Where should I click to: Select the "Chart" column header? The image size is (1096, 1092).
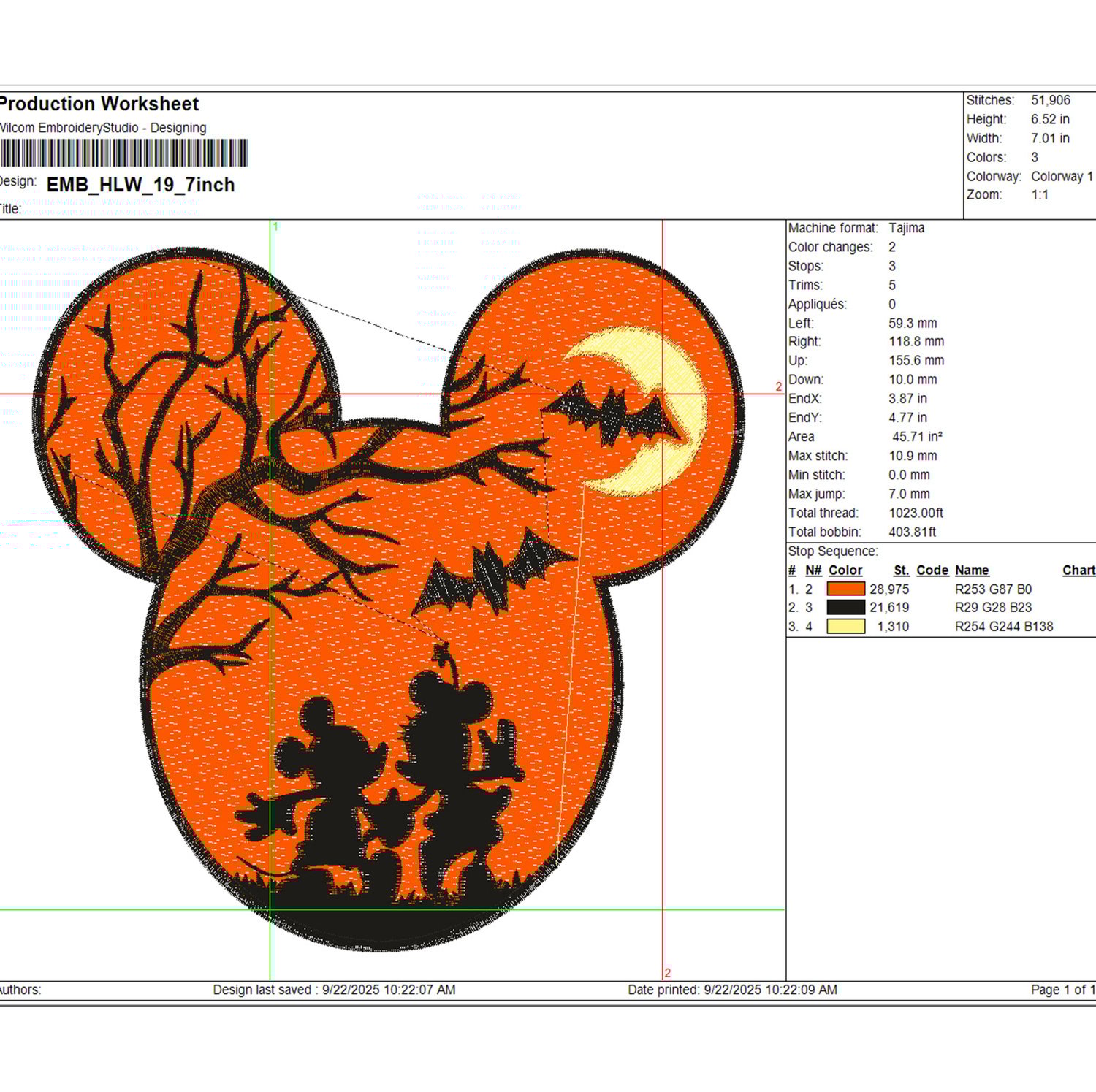pyautogui.click(x=1079, y=570)
